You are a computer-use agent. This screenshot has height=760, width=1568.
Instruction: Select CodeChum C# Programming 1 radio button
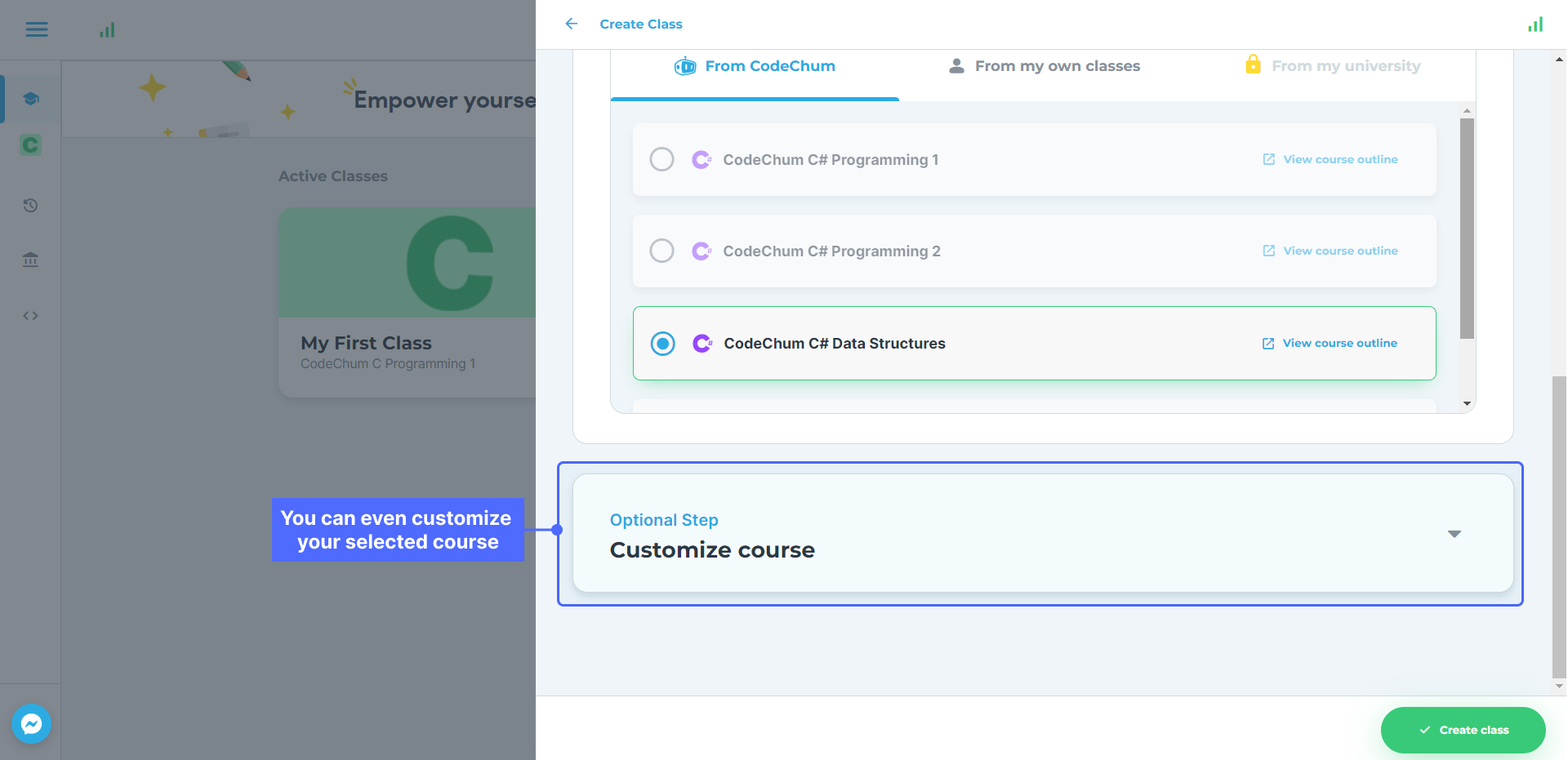tap(661, 159)
